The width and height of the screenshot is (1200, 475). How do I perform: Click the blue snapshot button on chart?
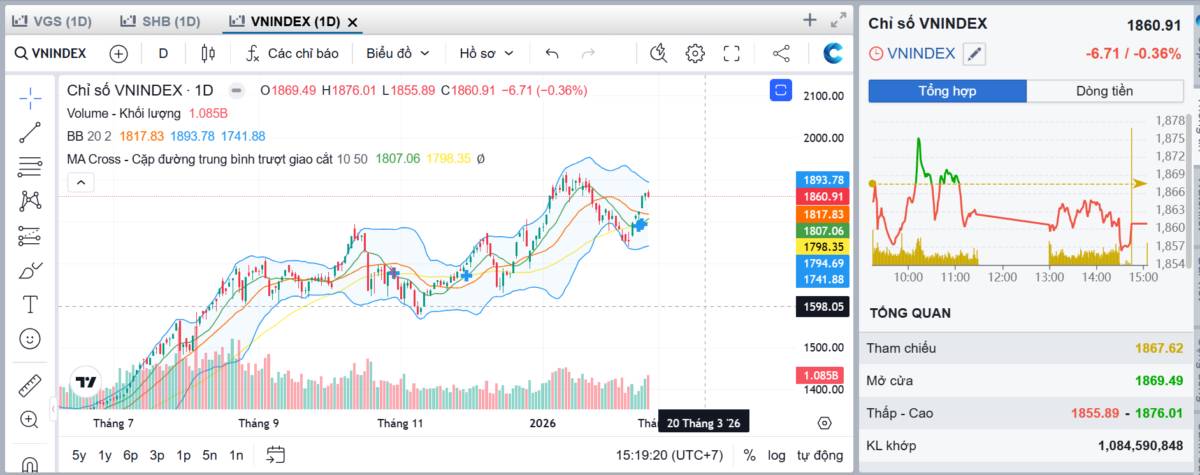[781, 91]
